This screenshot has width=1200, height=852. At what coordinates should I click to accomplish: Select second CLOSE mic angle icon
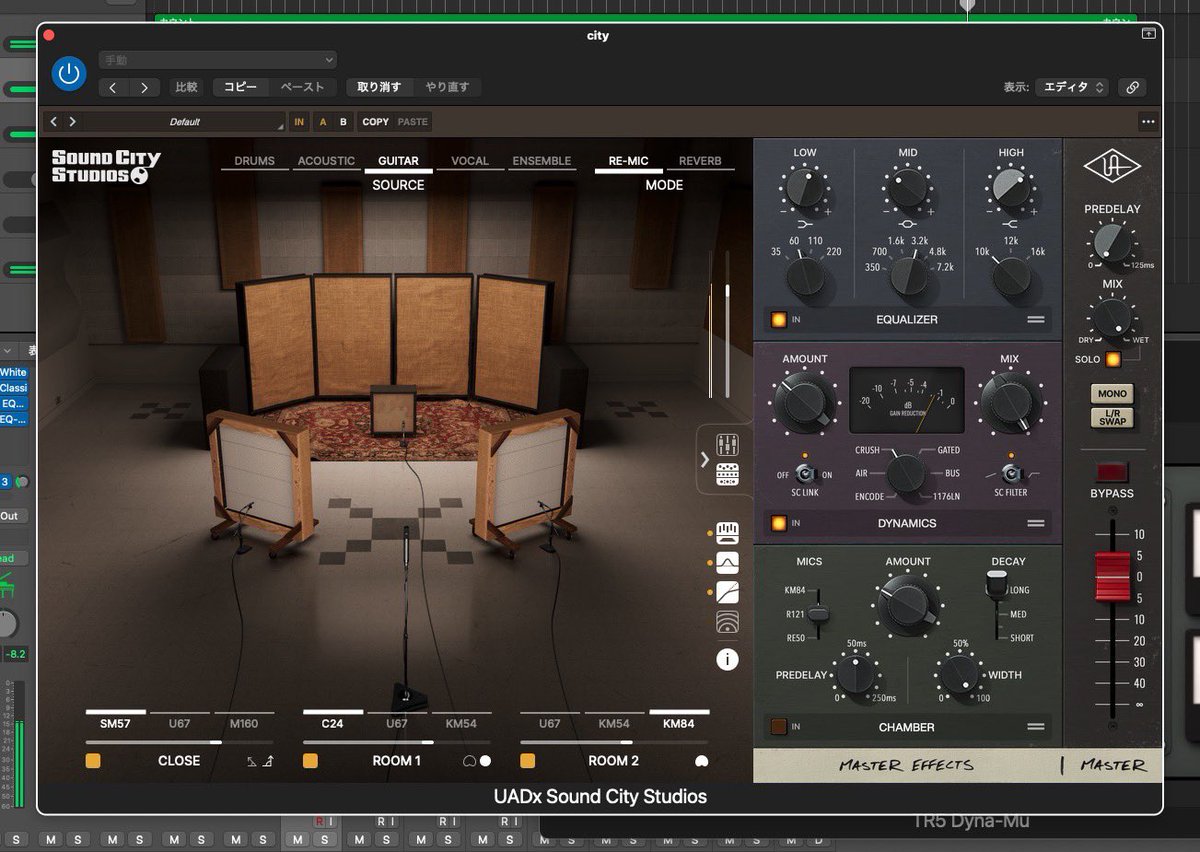pyautogui.click(x=267, y=761)
